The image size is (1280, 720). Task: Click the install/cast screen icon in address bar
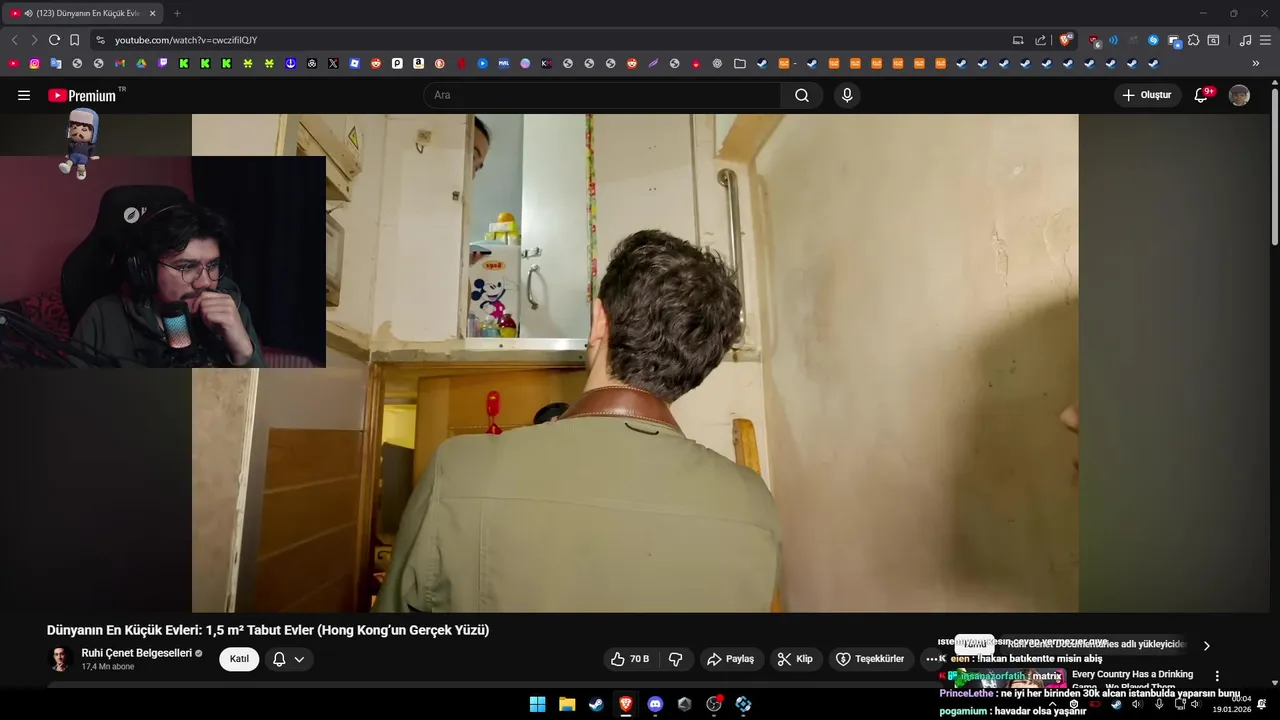1018,40
